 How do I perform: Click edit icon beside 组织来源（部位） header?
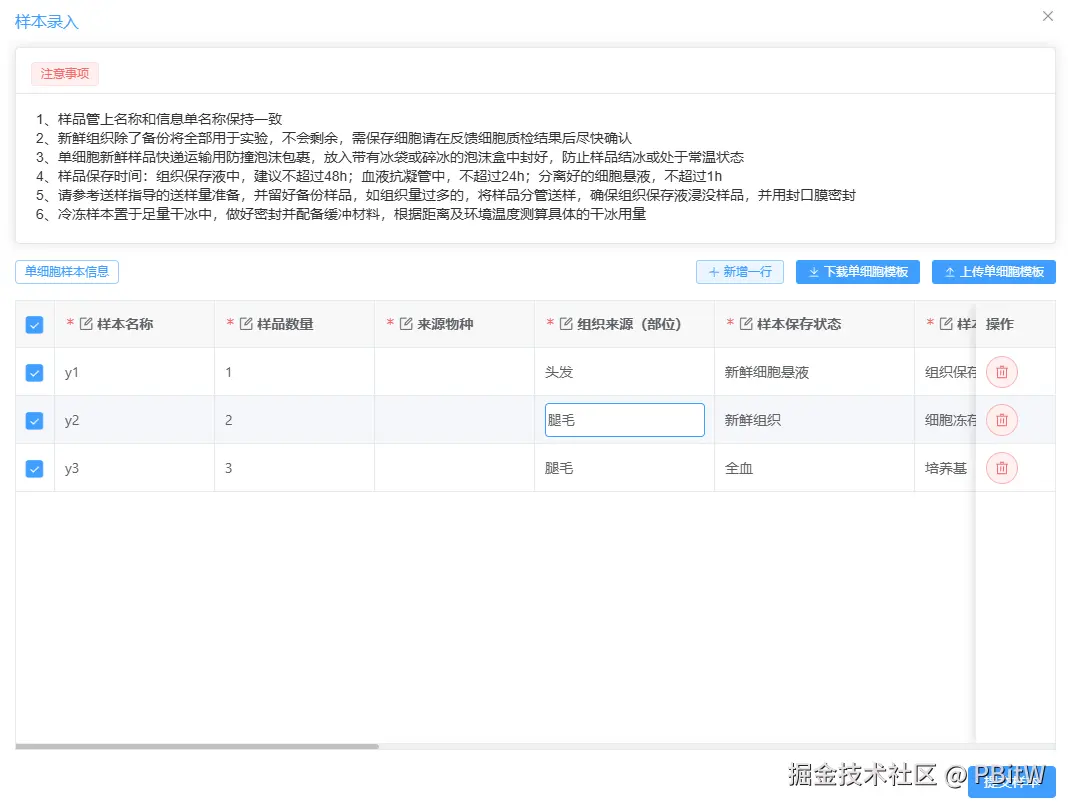(x=566, y=323)
